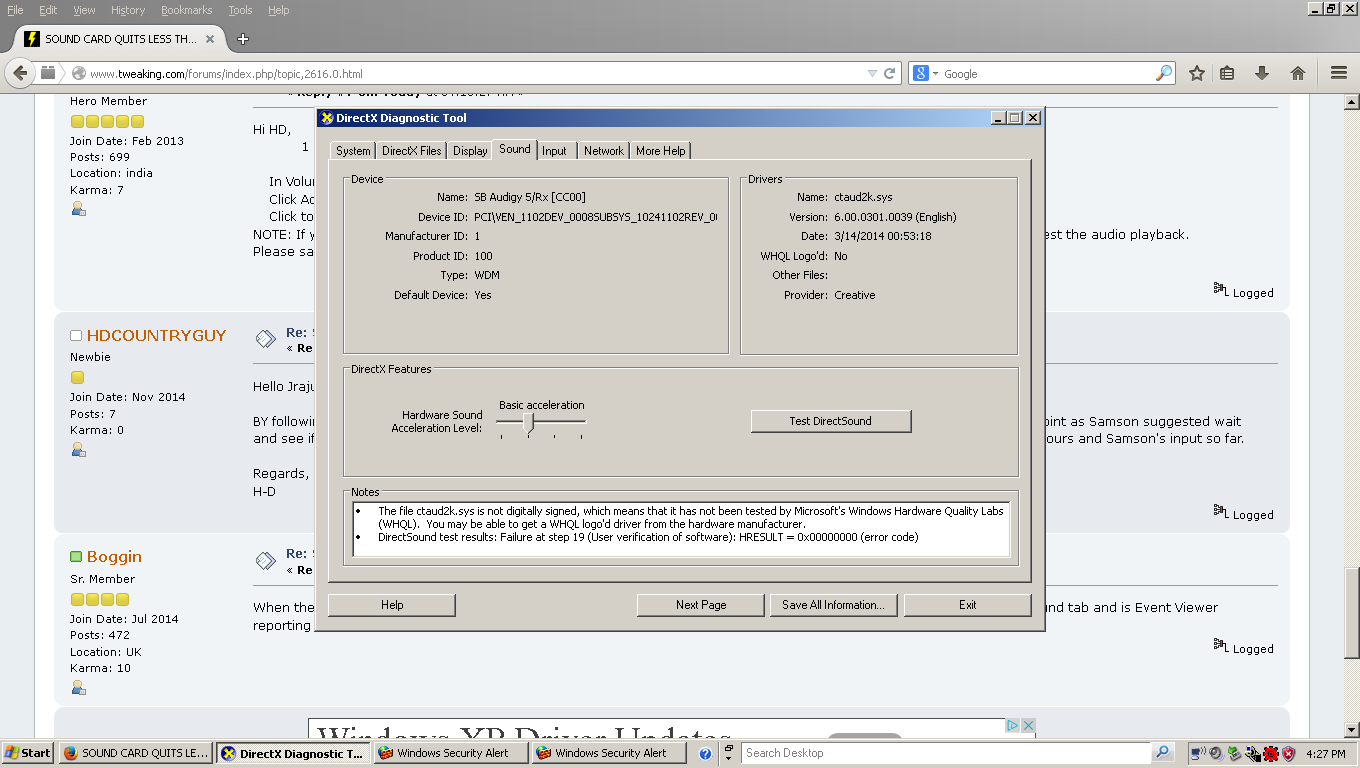Switch to the Display tab

470,151
